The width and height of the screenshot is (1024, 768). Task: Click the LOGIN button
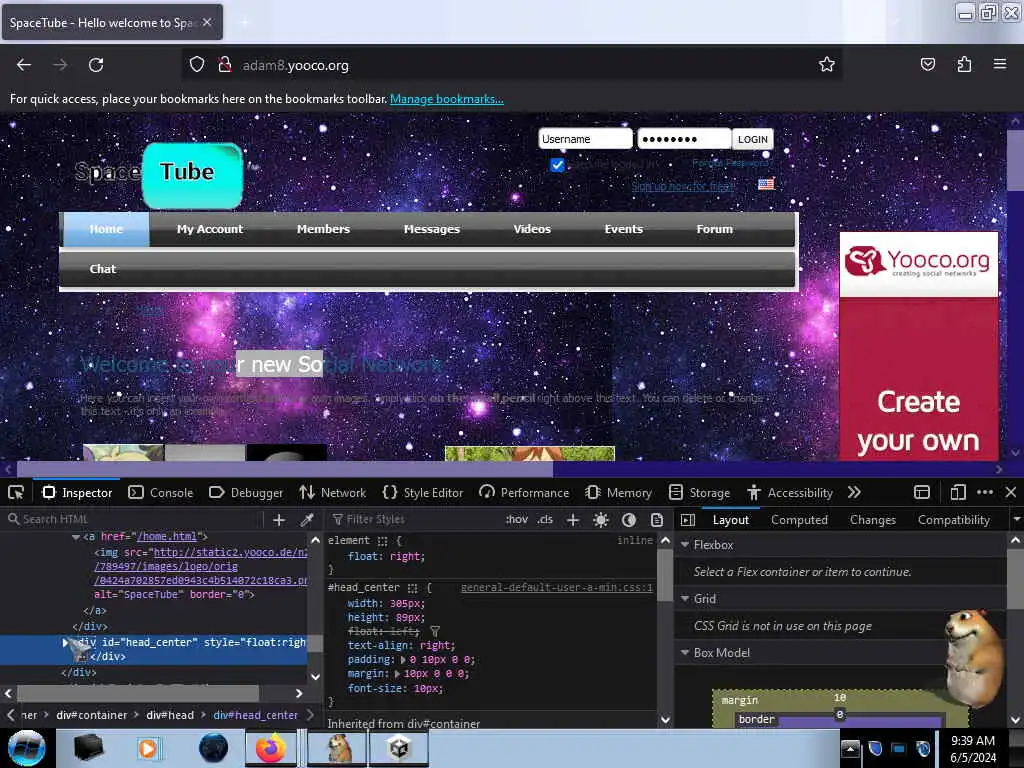[752, 139]
